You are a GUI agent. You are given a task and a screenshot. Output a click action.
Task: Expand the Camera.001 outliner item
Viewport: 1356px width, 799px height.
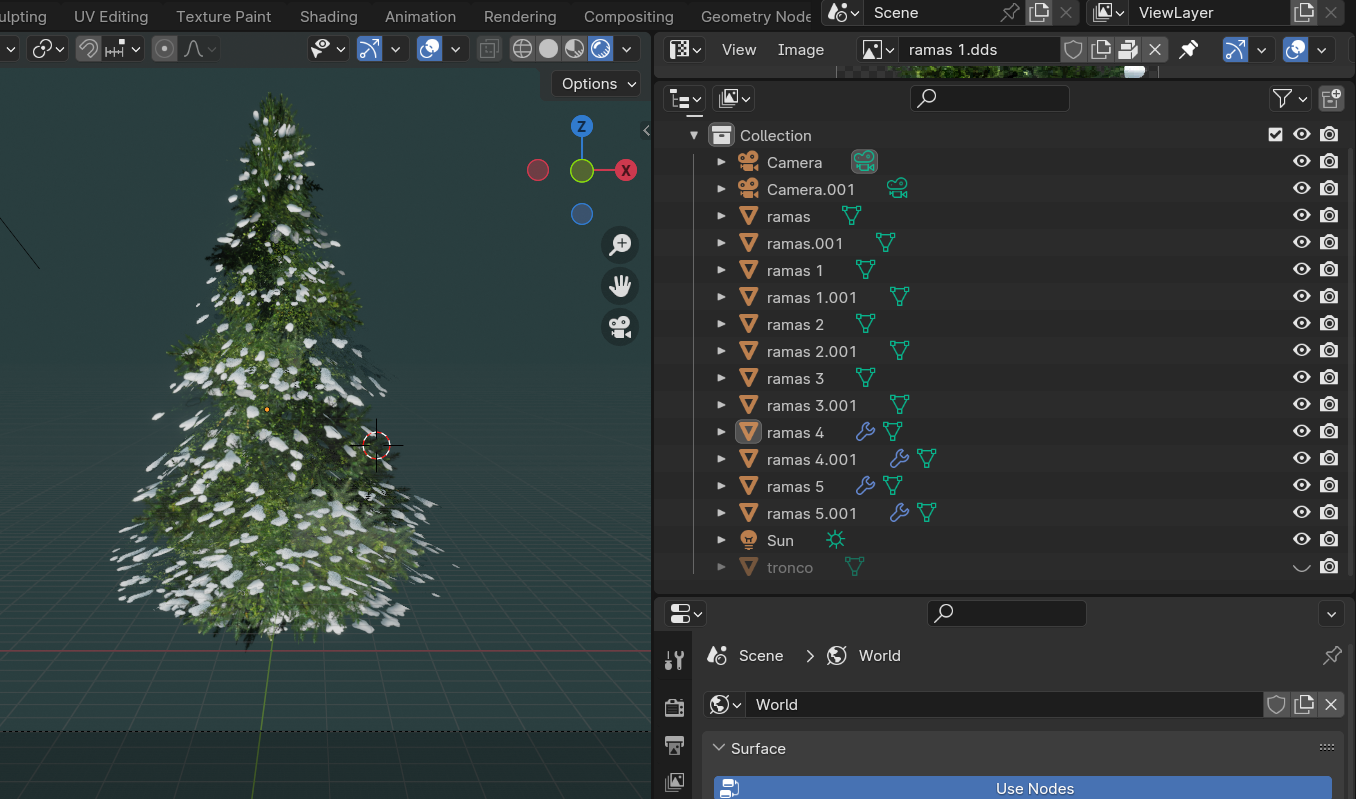[721, 189]
